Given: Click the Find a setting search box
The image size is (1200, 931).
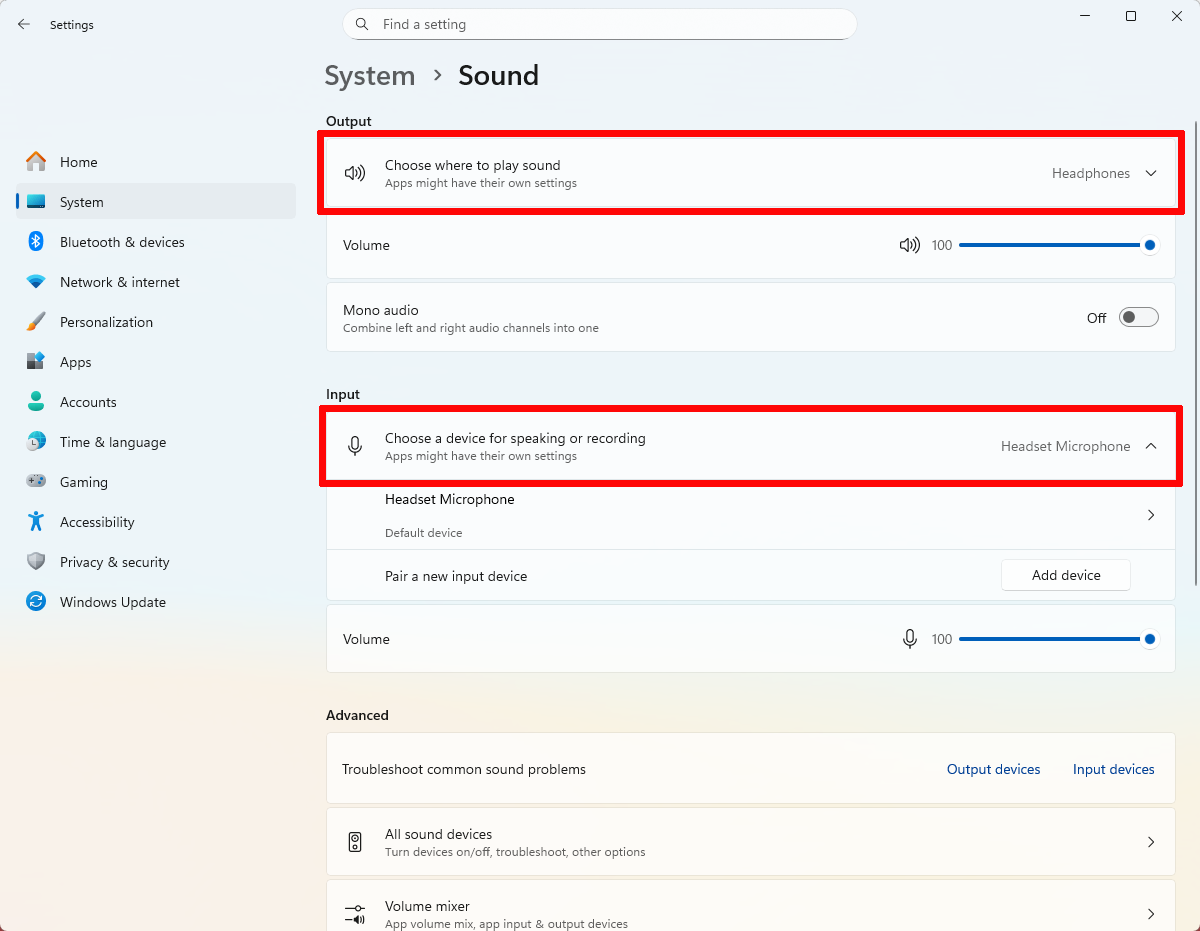Looking at the screenshot, I should [600, 23].
